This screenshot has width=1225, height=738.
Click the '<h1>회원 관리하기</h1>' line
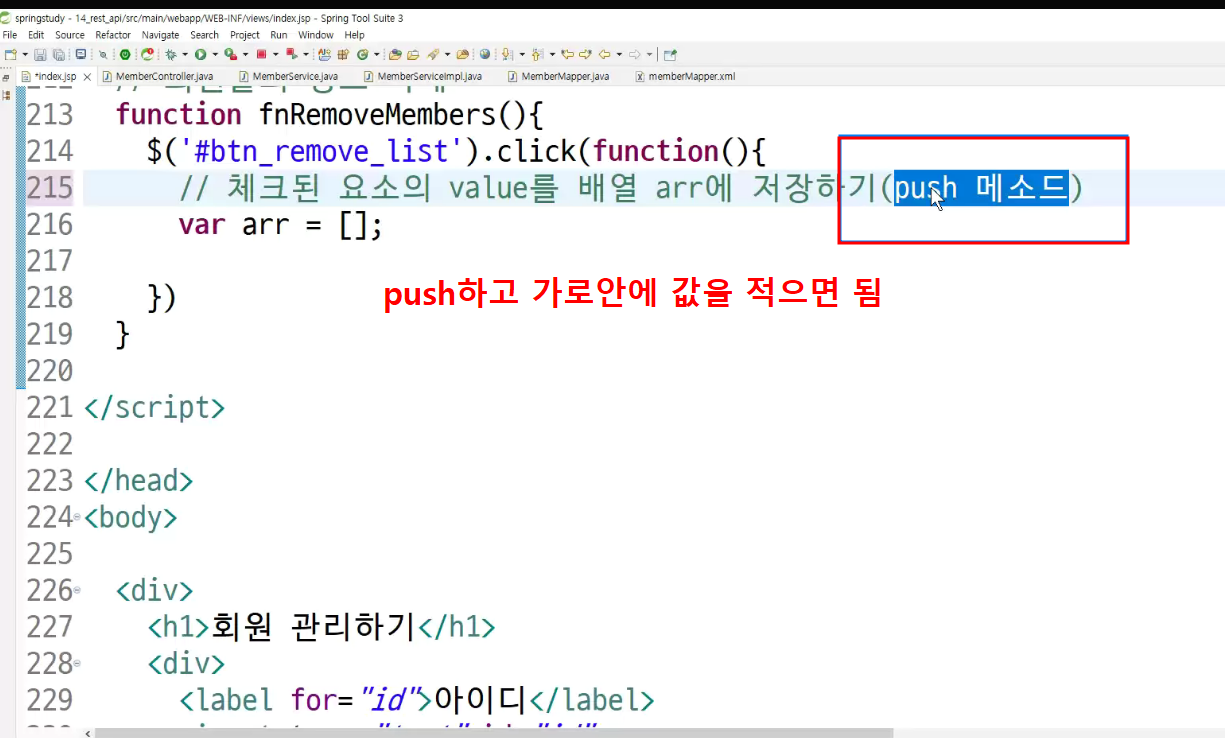pyautogui.click(x=322, y=627)
